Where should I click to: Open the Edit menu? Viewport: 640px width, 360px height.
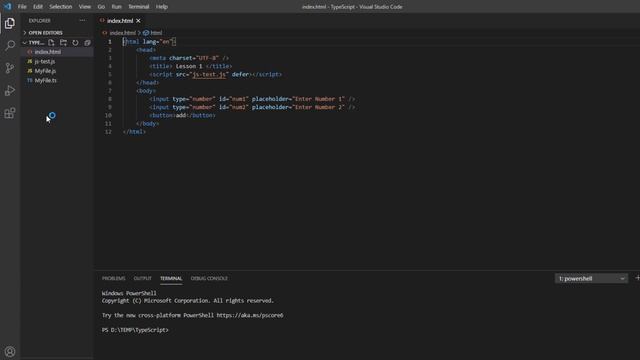pyautogui.click(x=38, y=7)
